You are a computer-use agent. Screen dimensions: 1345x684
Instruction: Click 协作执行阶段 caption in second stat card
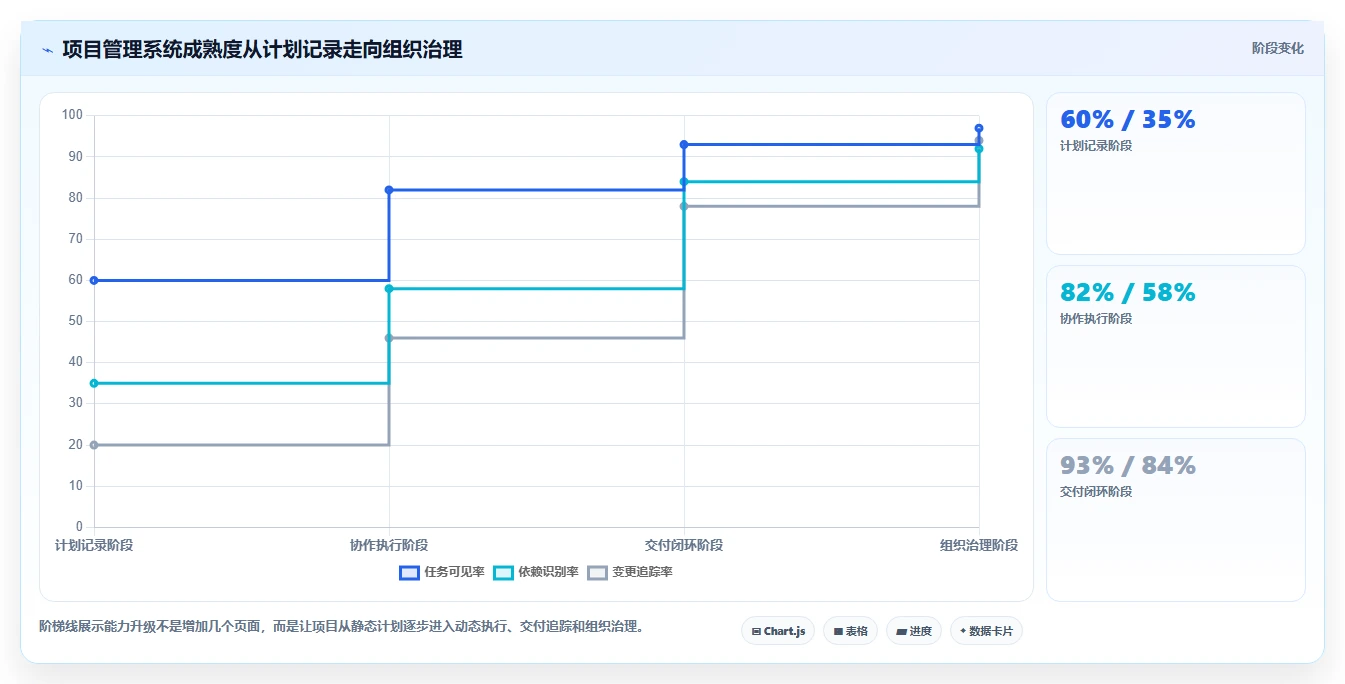[1096, 319]
